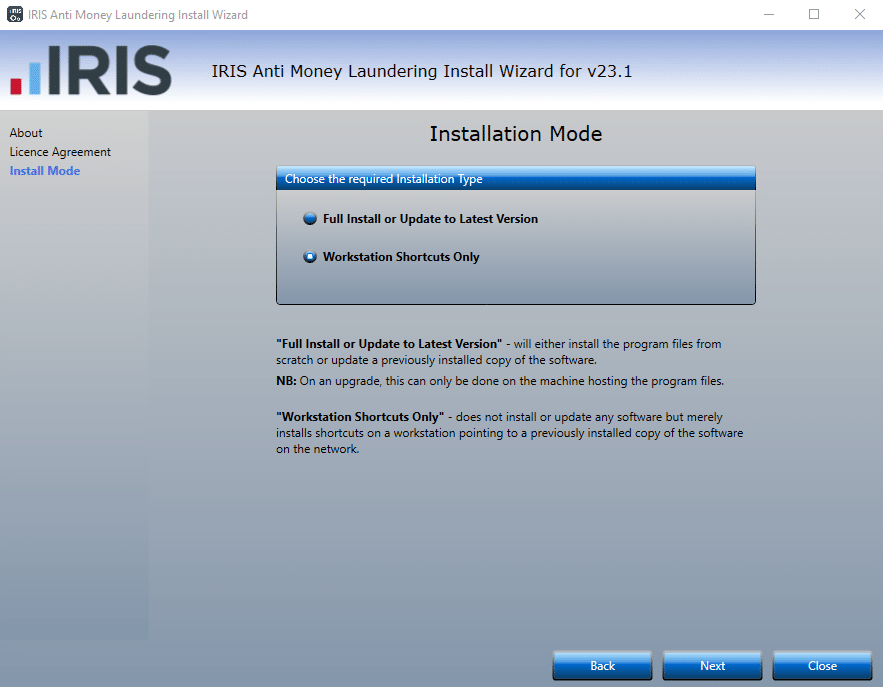Click the blue Close button

pos(822,666)
